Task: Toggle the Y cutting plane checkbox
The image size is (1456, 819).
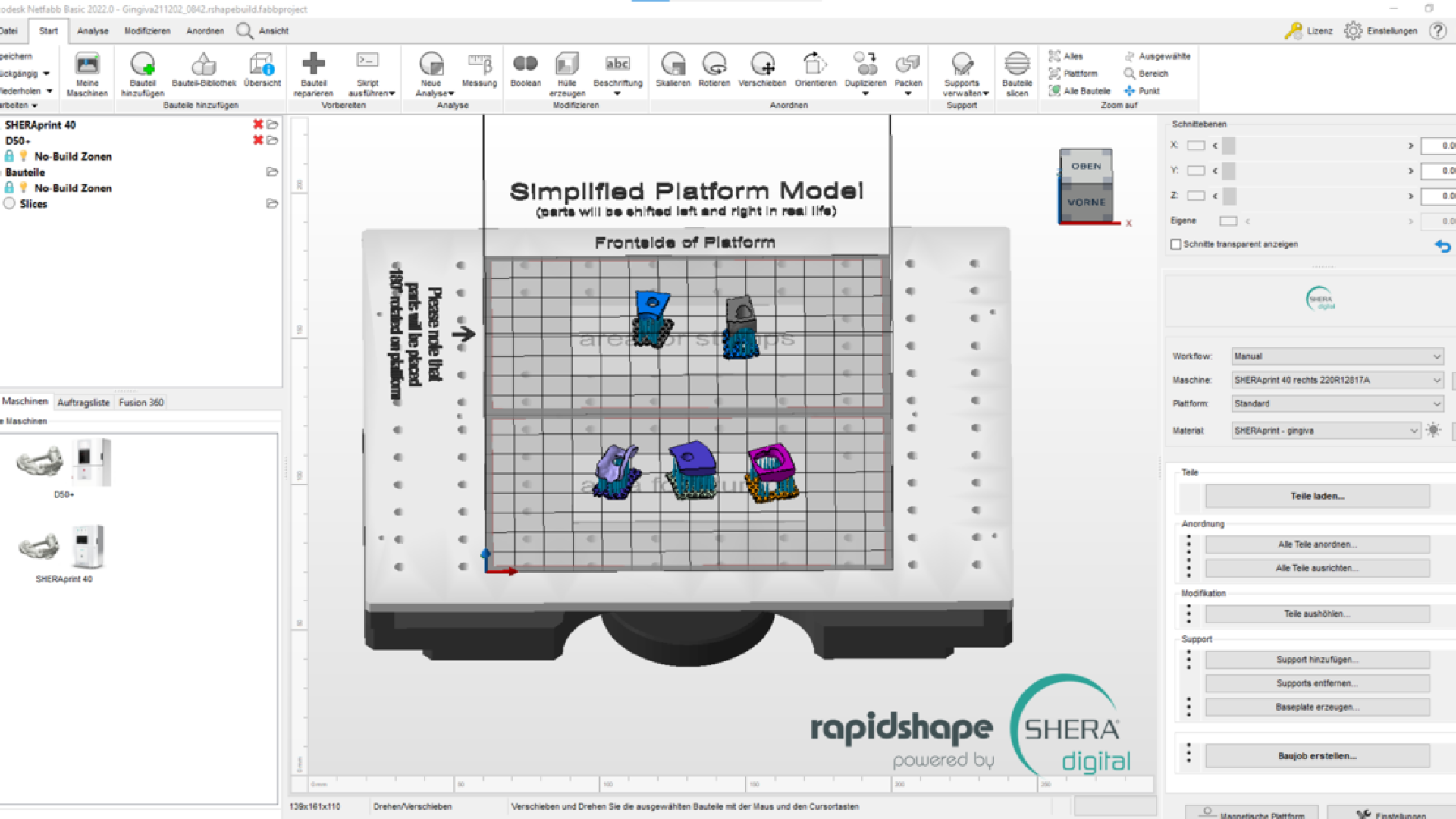Action: click(1196, 171)
